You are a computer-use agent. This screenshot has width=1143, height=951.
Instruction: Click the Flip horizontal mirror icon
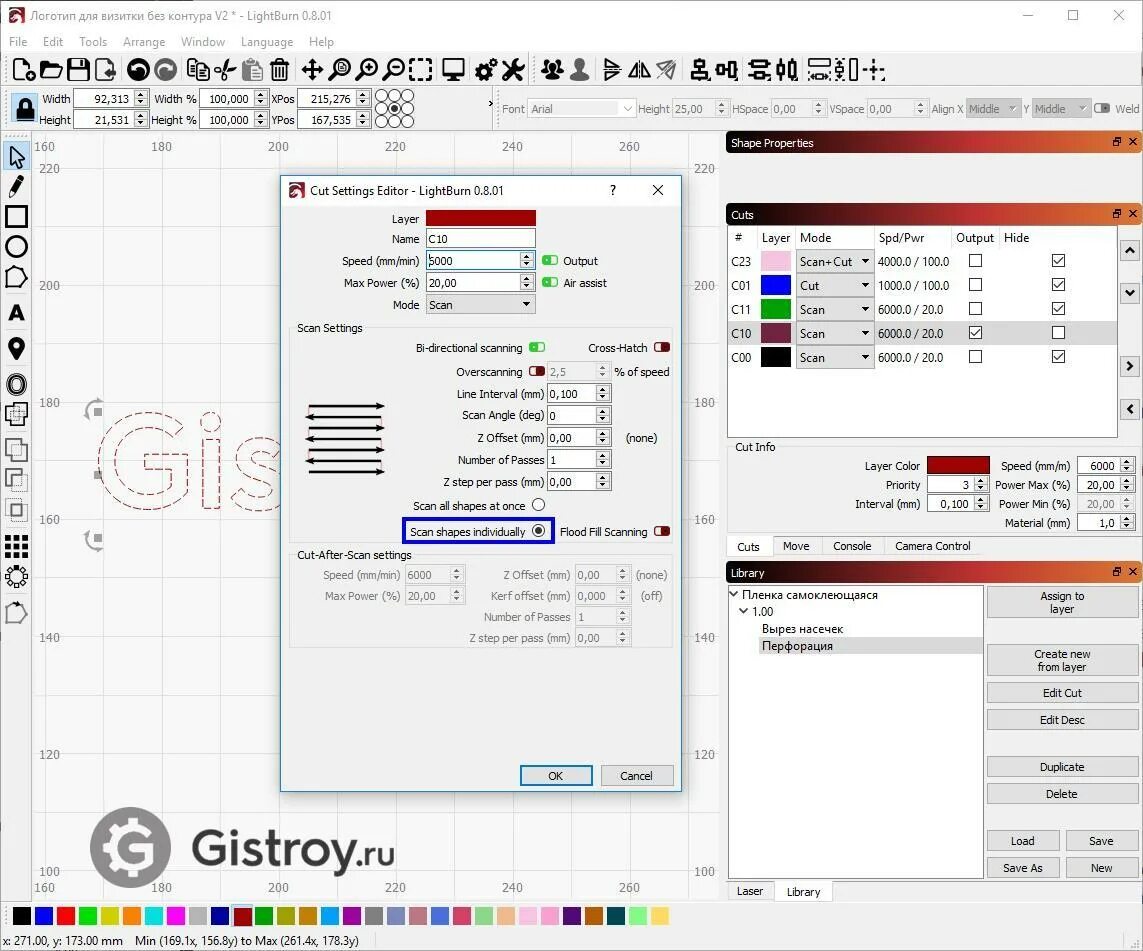pyautogui.click(x=639, y=70)
